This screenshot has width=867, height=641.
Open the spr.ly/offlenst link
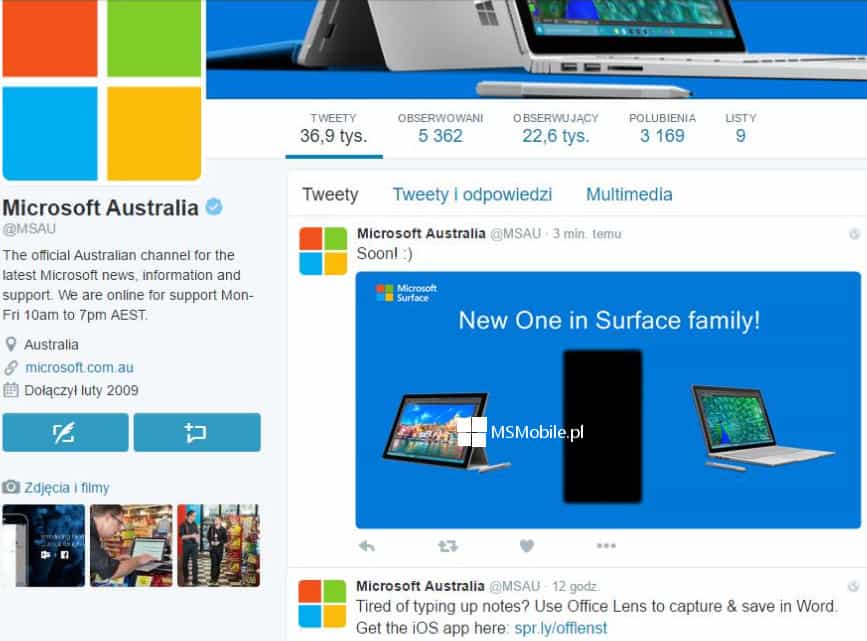[x=561, y=628]
